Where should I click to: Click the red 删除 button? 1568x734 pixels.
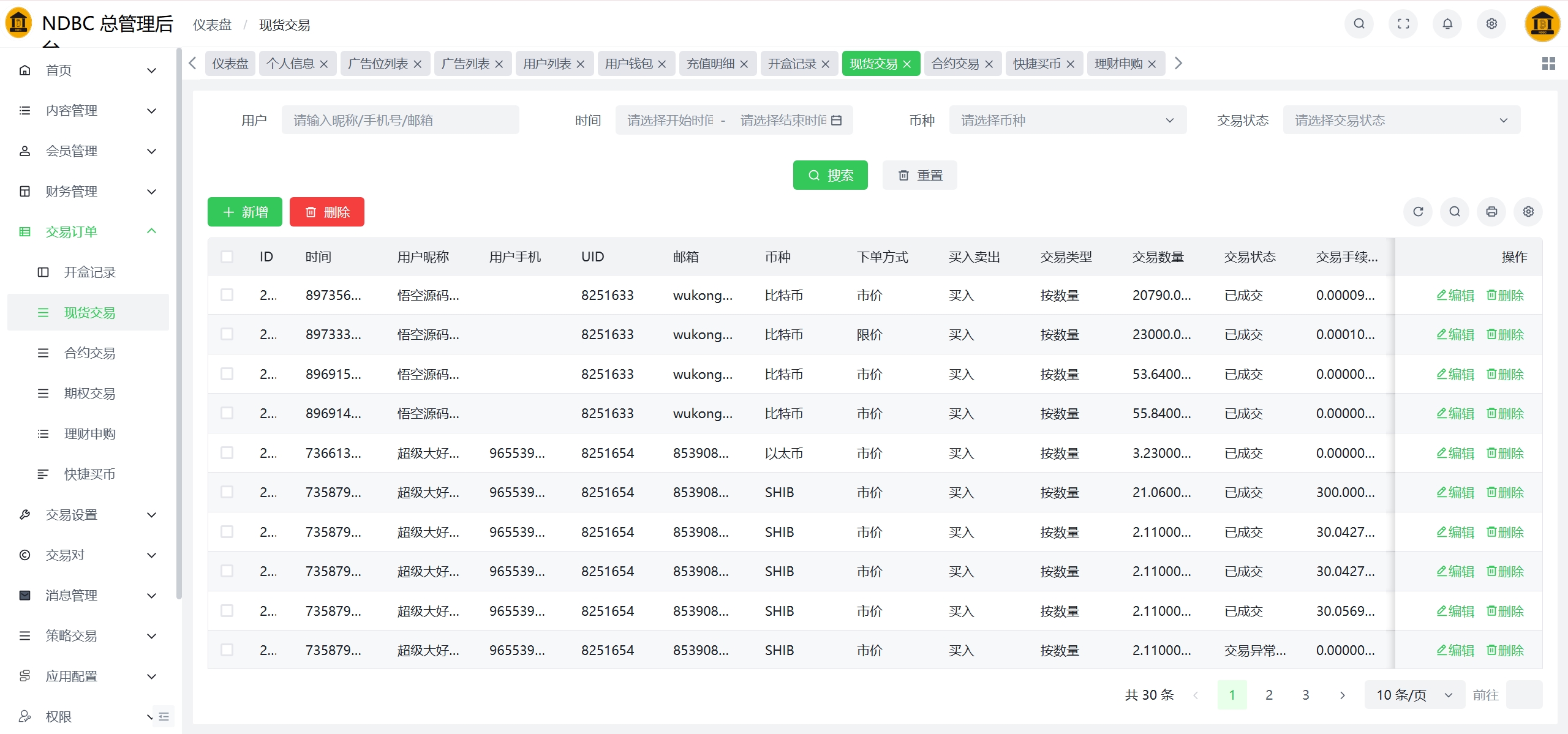[327, 212]
